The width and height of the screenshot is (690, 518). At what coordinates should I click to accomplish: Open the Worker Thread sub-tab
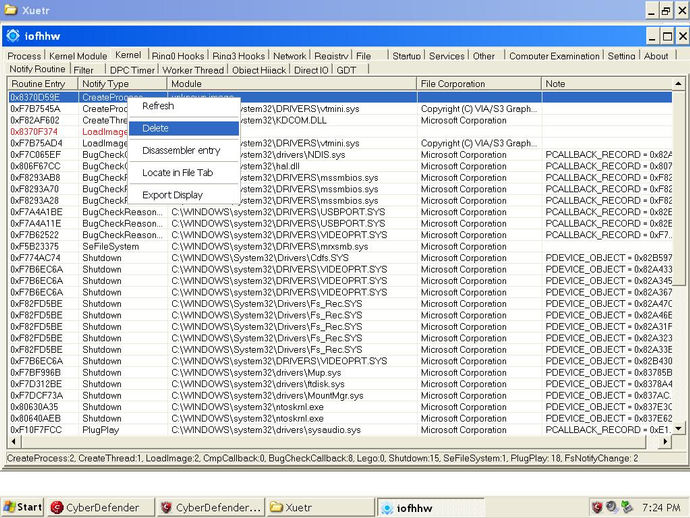[193, 70]
